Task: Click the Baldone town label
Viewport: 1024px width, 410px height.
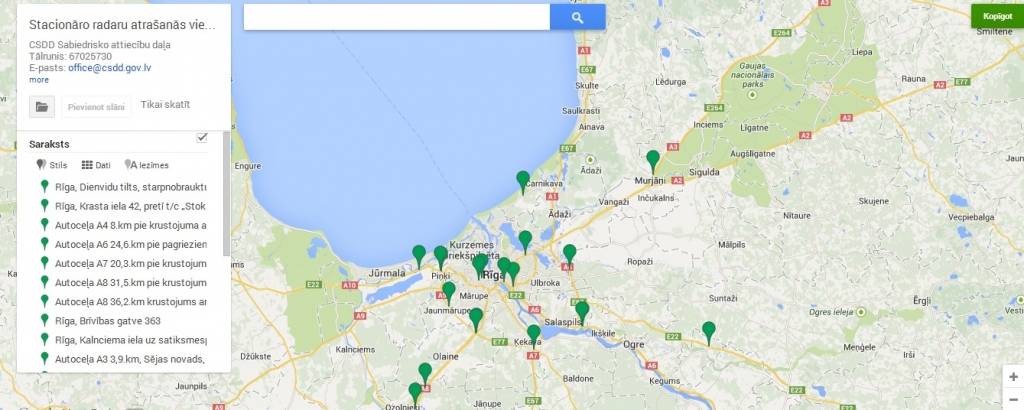Action: point(577,378)
